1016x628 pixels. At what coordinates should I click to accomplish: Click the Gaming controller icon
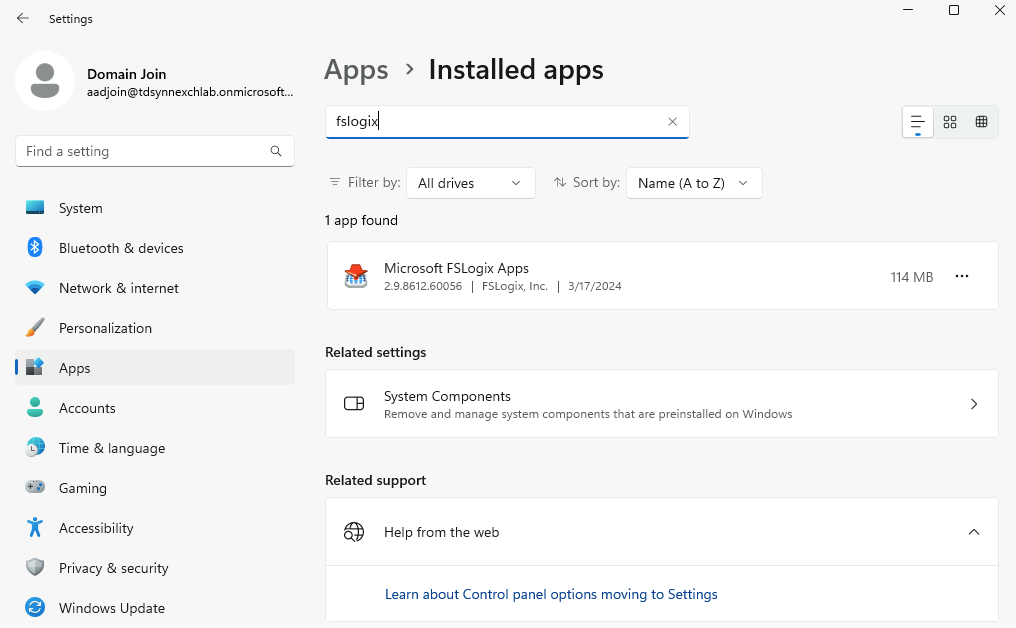click(35, 487)
